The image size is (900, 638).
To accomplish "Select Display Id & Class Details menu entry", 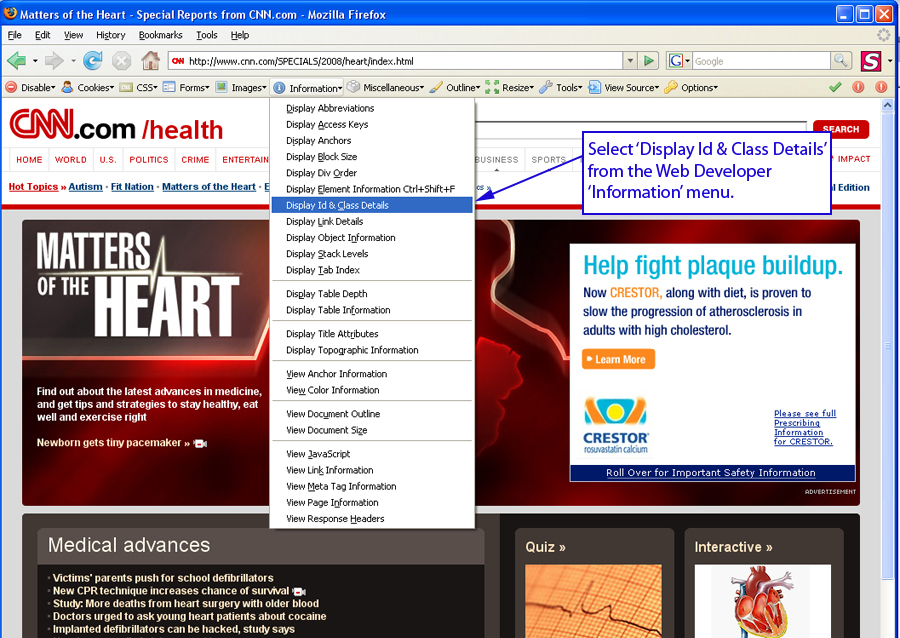I will point(338,204).
